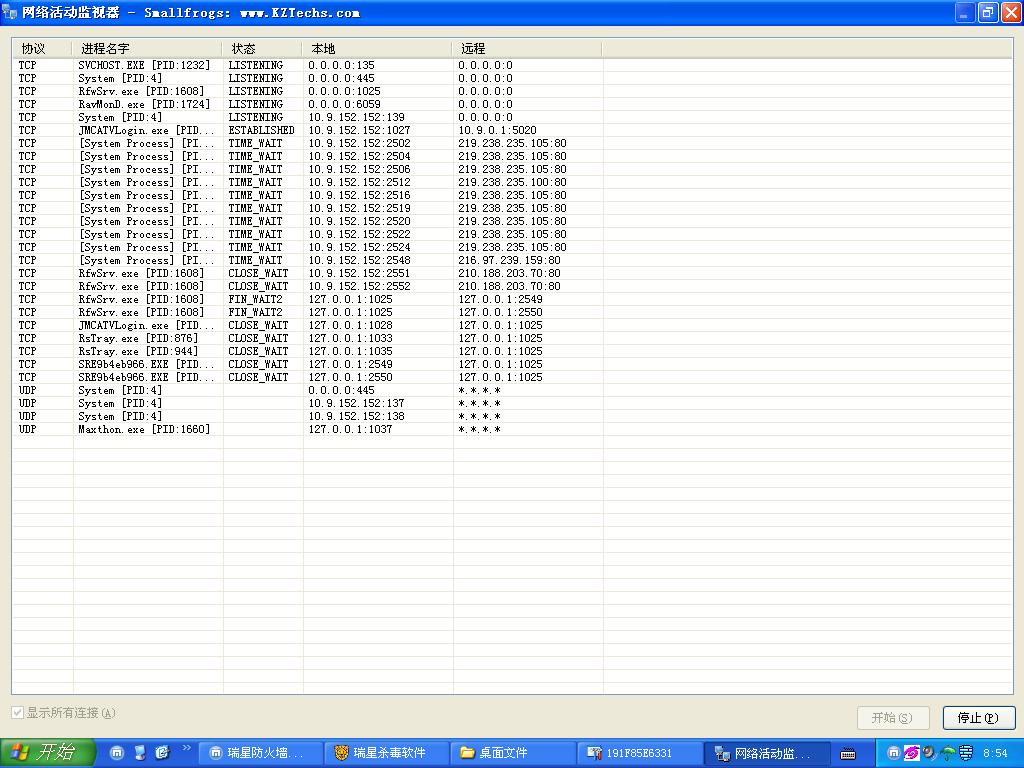Open the round tray icon beside keyboard
The width and height of the screenshot is (1024, 768).
pyautogui.click(x=893, y=753)
